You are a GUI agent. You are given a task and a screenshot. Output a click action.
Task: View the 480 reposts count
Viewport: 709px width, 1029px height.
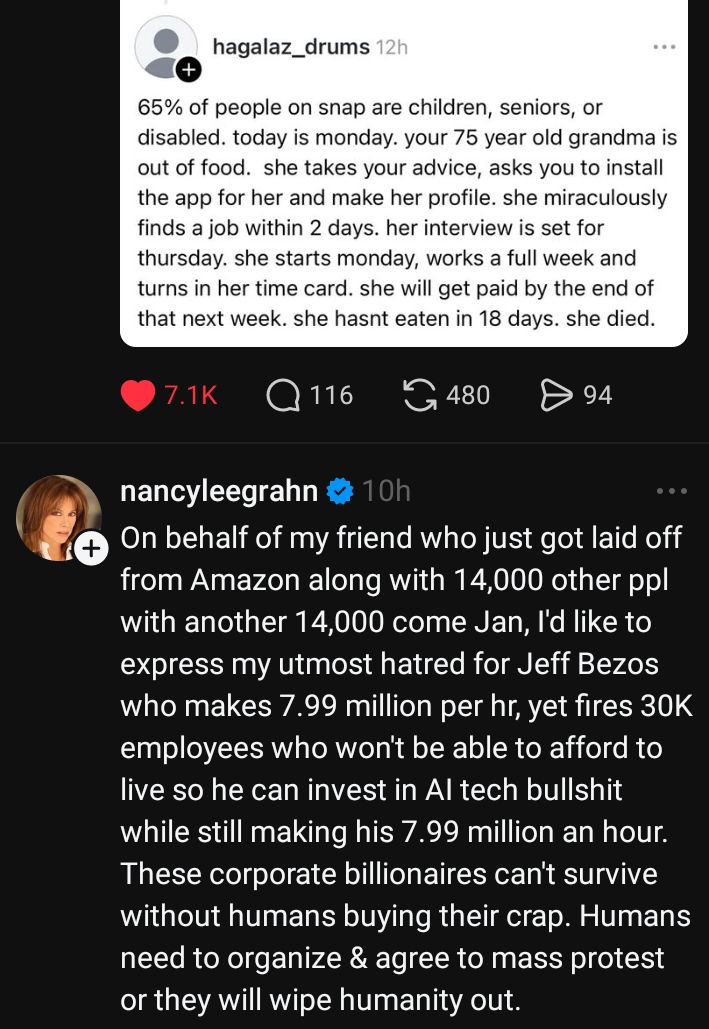[468, 395]
